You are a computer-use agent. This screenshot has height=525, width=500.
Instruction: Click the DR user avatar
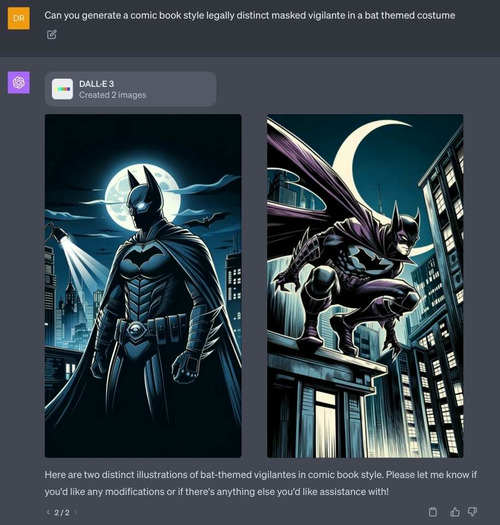[x=19, y=18]
